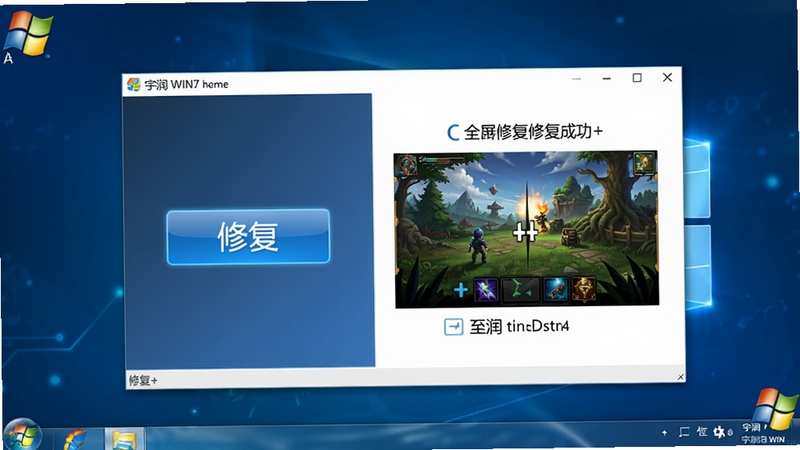Open the Windows Start orb
Screen dimensions: 800x450
pyautogui.click(x=21, y=435)
